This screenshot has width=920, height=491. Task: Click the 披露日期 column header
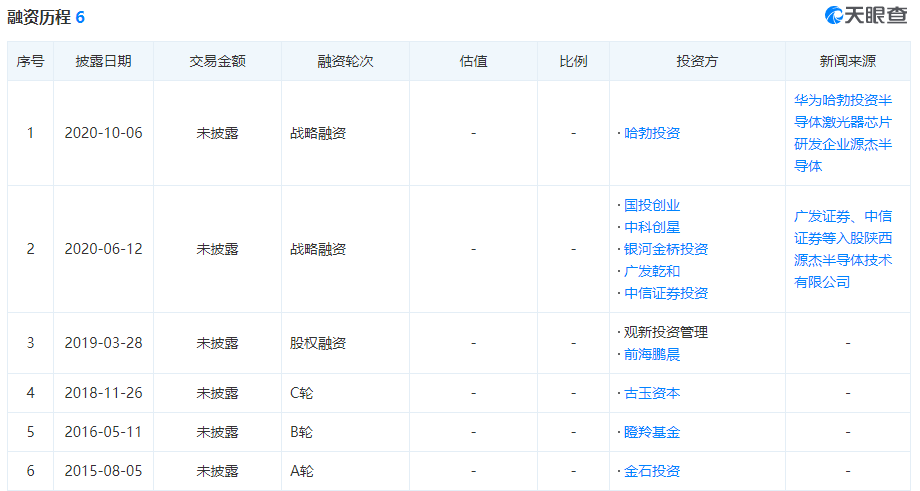coord(103,61)
